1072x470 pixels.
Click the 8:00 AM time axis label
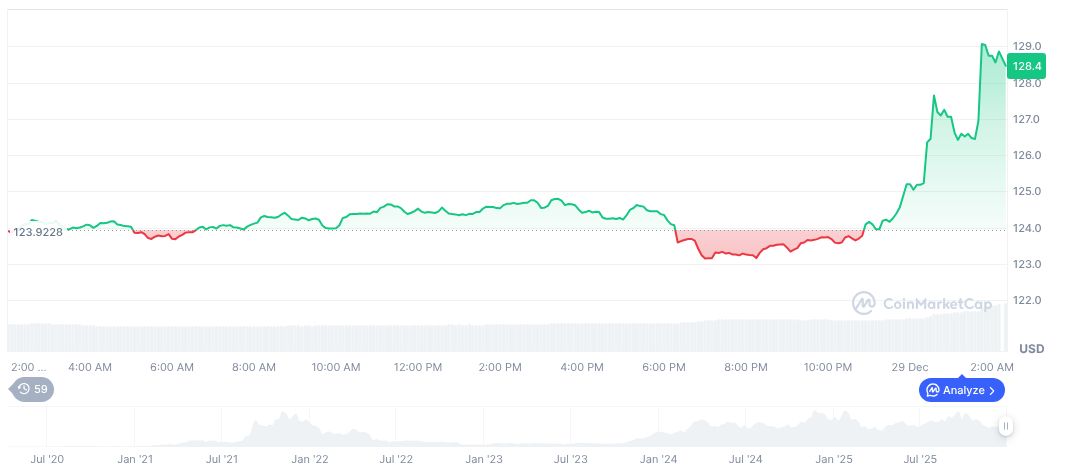click(253, 367)
